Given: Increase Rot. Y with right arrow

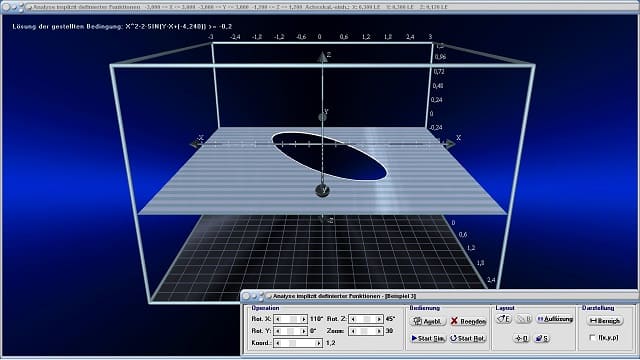Looking at the screenshot, I should (303, 331).
